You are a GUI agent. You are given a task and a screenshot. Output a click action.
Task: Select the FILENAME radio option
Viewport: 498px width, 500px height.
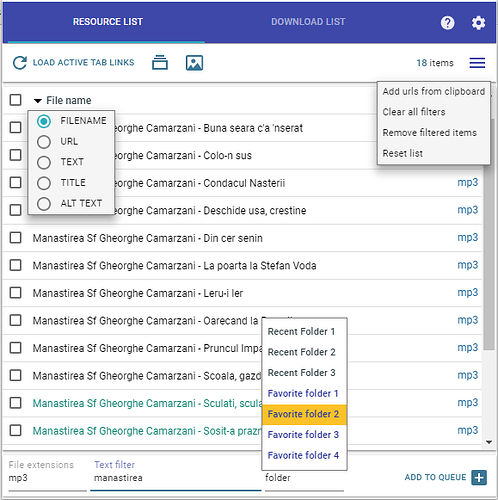(44, 121)
